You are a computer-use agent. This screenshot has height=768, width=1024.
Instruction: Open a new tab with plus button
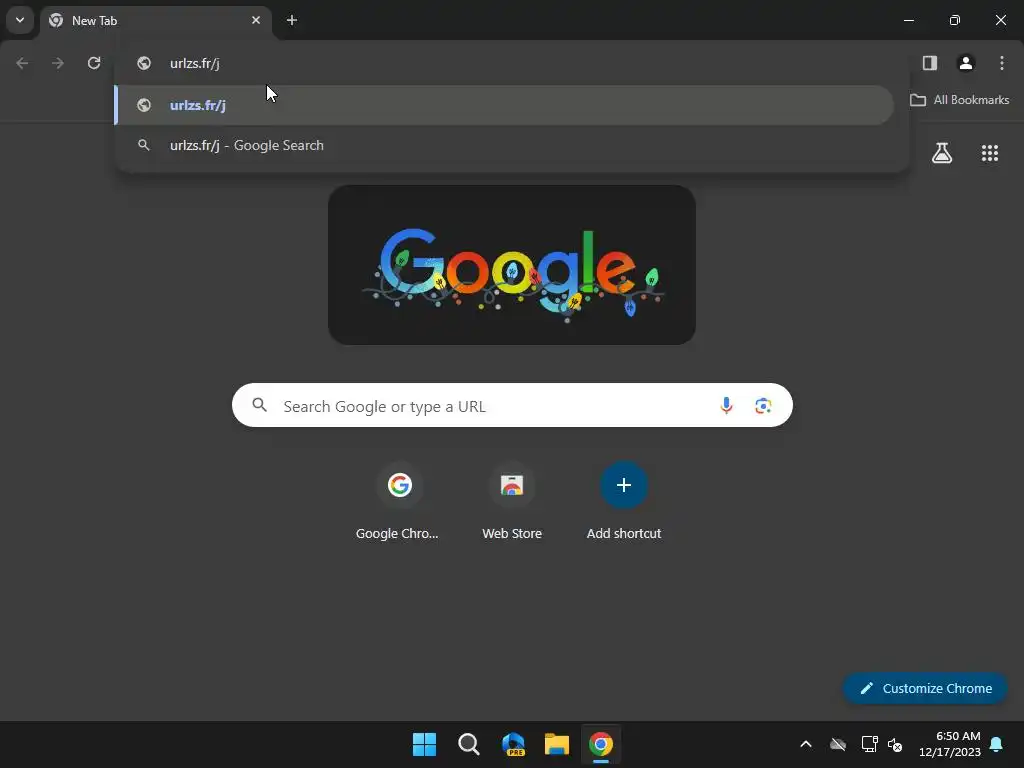click(292, 20)
